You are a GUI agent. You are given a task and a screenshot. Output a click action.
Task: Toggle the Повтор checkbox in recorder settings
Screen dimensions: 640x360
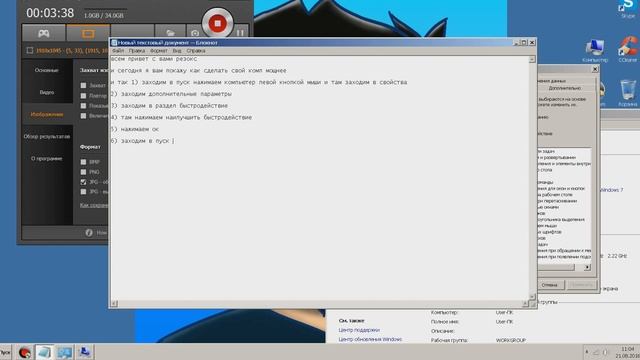pos(83,96)
